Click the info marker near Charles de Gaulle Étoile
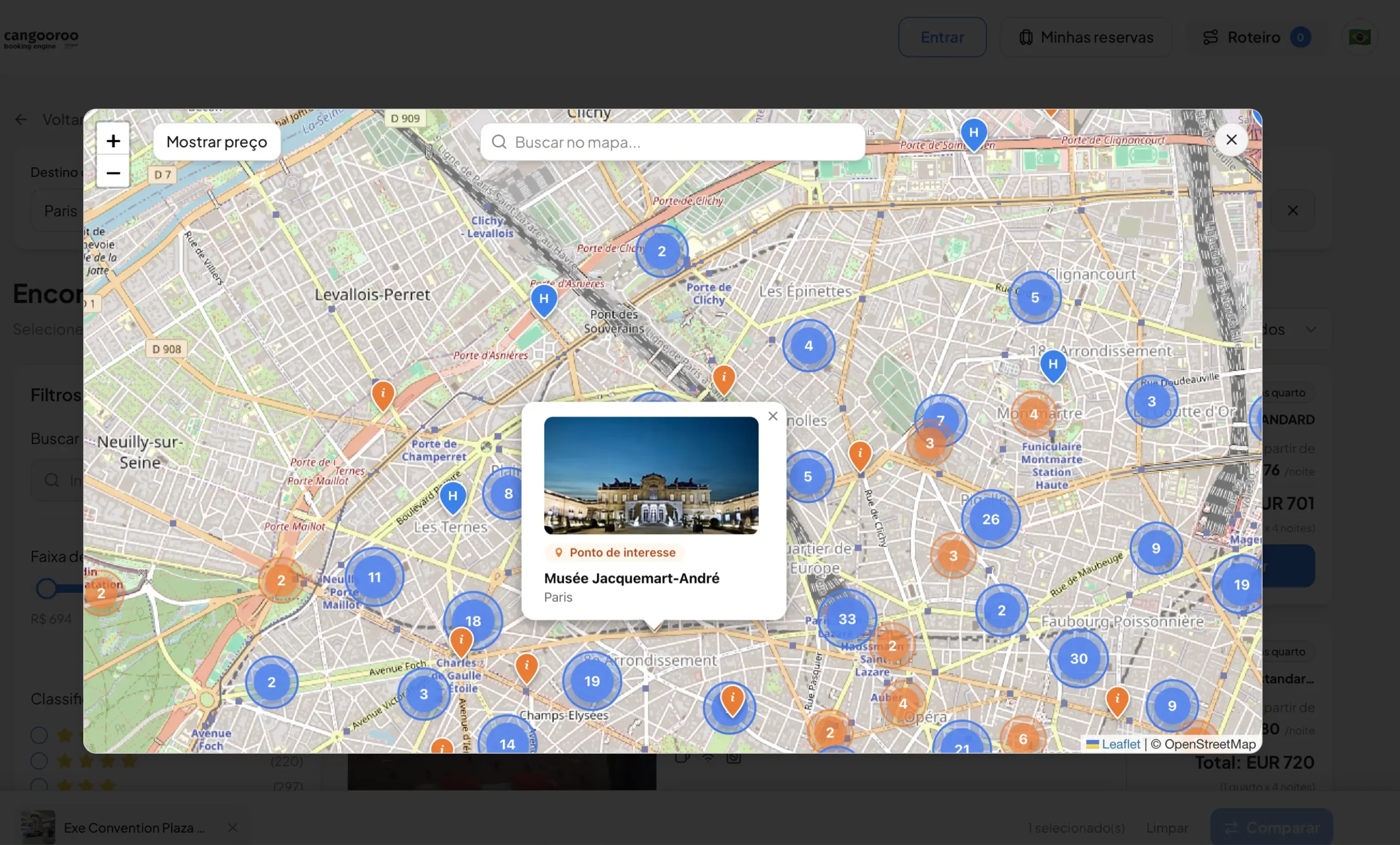The width and height of the screenshot is (1400, 845). 462,642
